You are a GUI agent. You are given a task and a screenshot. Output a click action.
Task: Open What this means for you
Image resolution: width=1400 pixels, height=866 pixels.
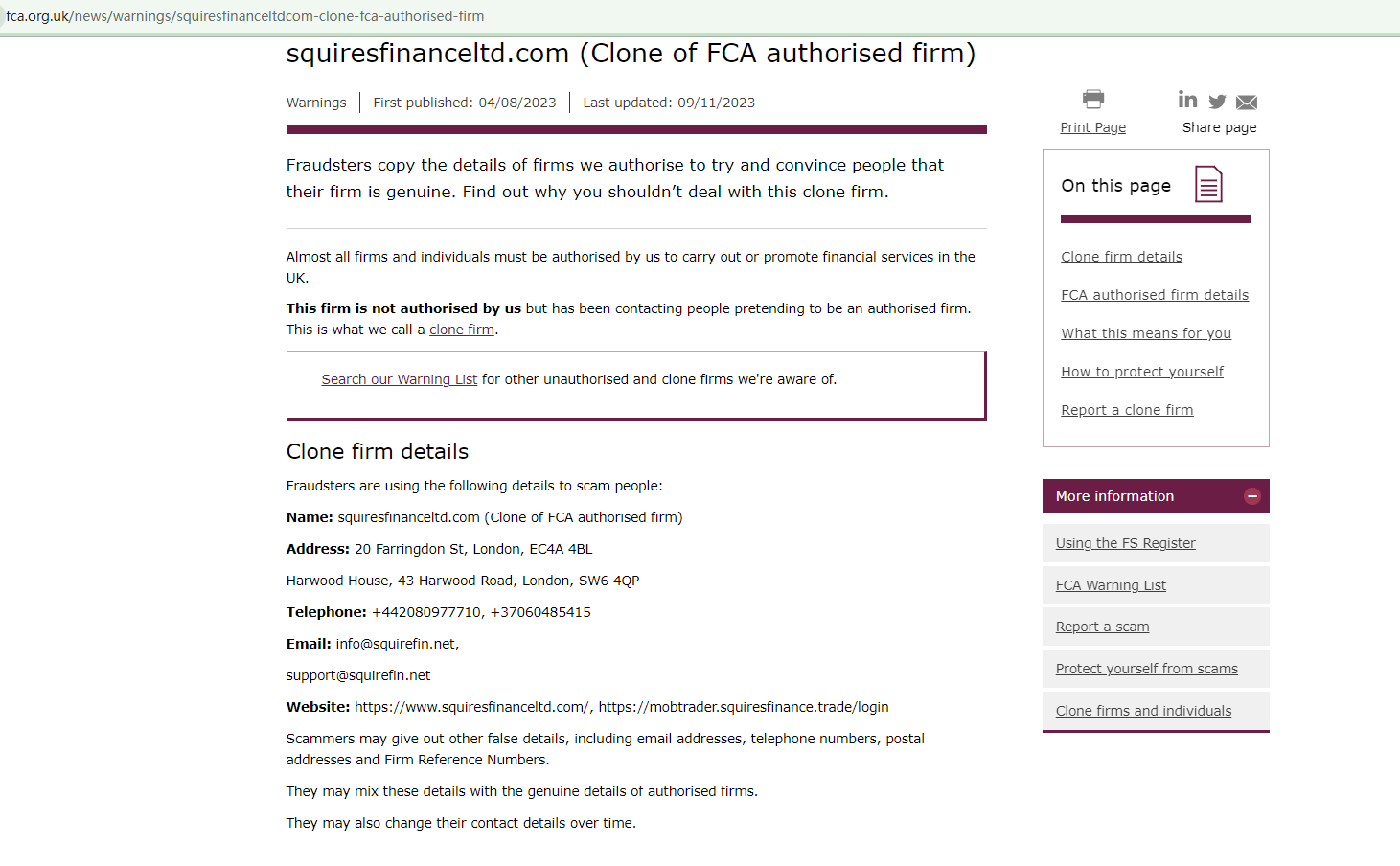[x=1146, y=333]
